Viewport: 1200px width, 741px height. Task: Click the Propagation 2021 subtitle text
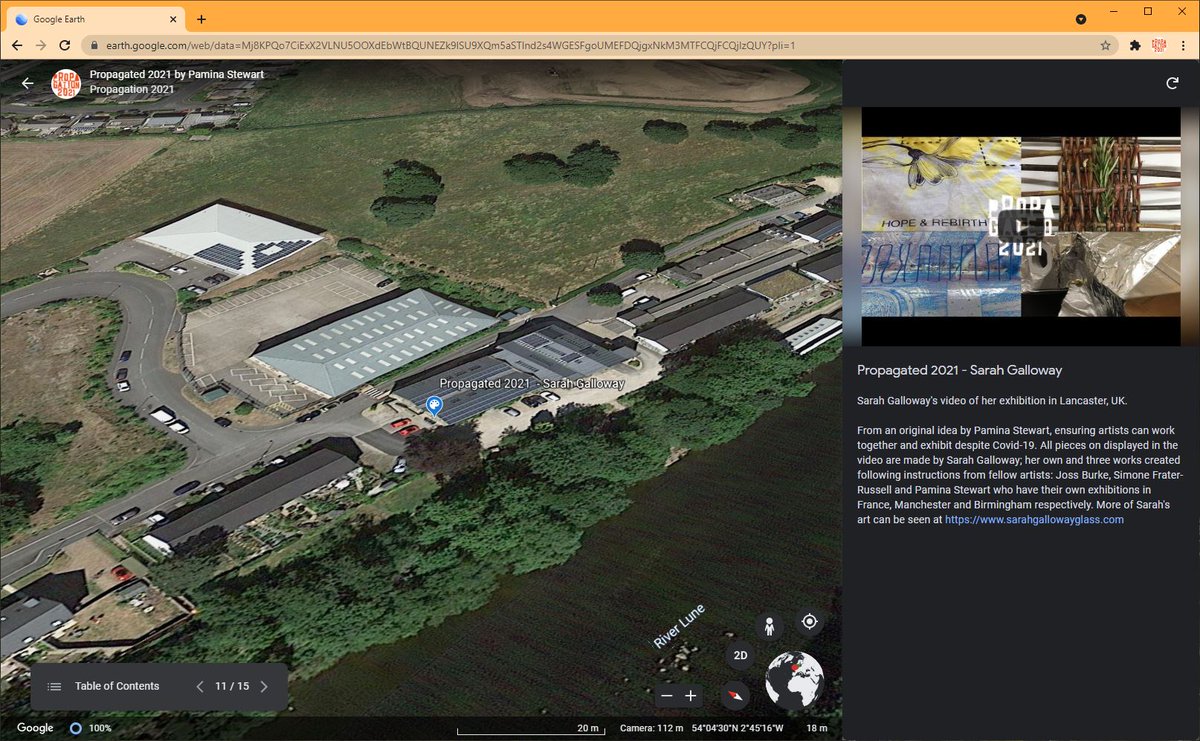(x=132, y=89)
